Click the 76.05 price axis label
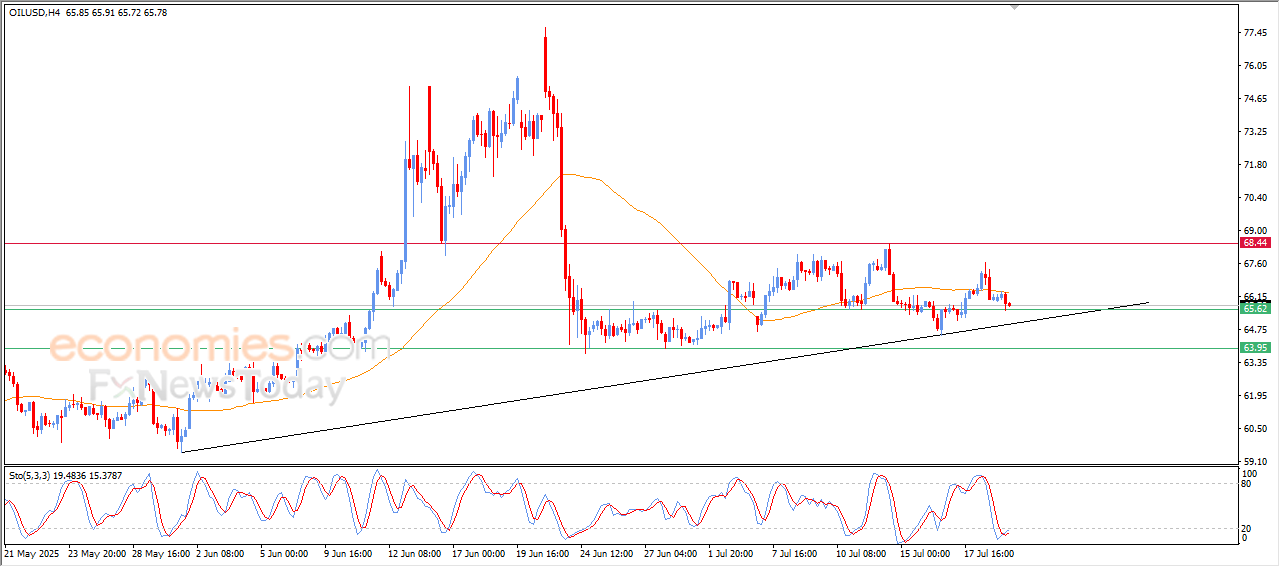1280x567 pixels. coord(1256,66)
